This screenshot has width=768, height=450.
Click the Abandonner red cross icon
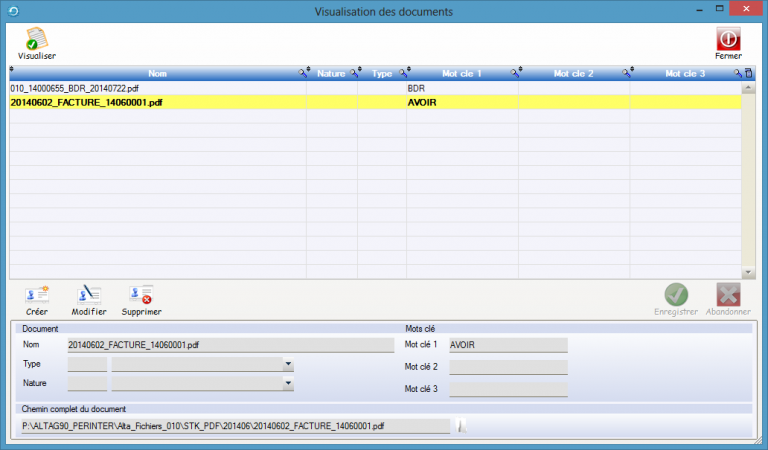(728, 295)
